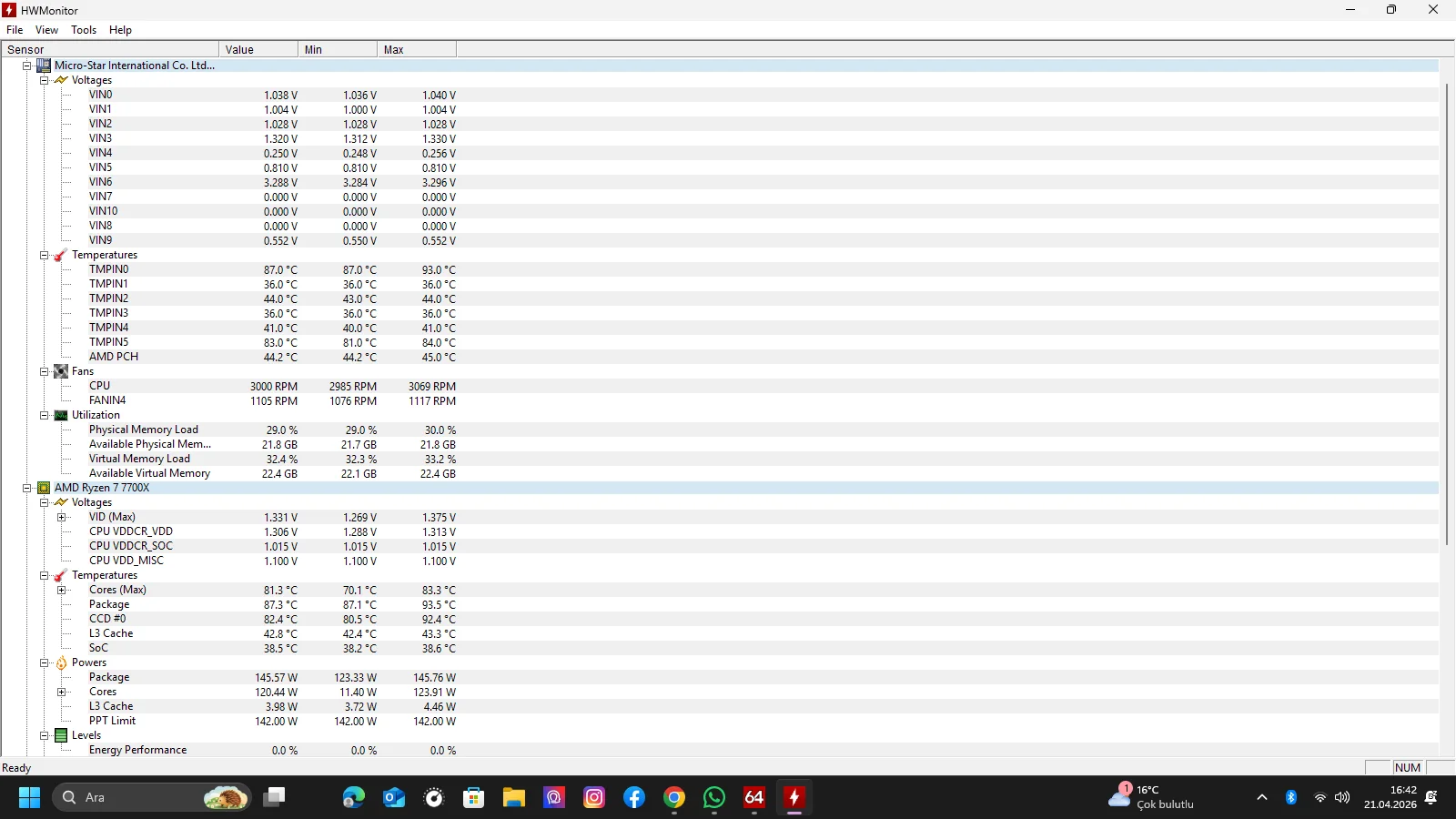Select the VIN6 voltage row
Image resolution: width=1456 pixels, height=819 pixels.
(720, 182)
